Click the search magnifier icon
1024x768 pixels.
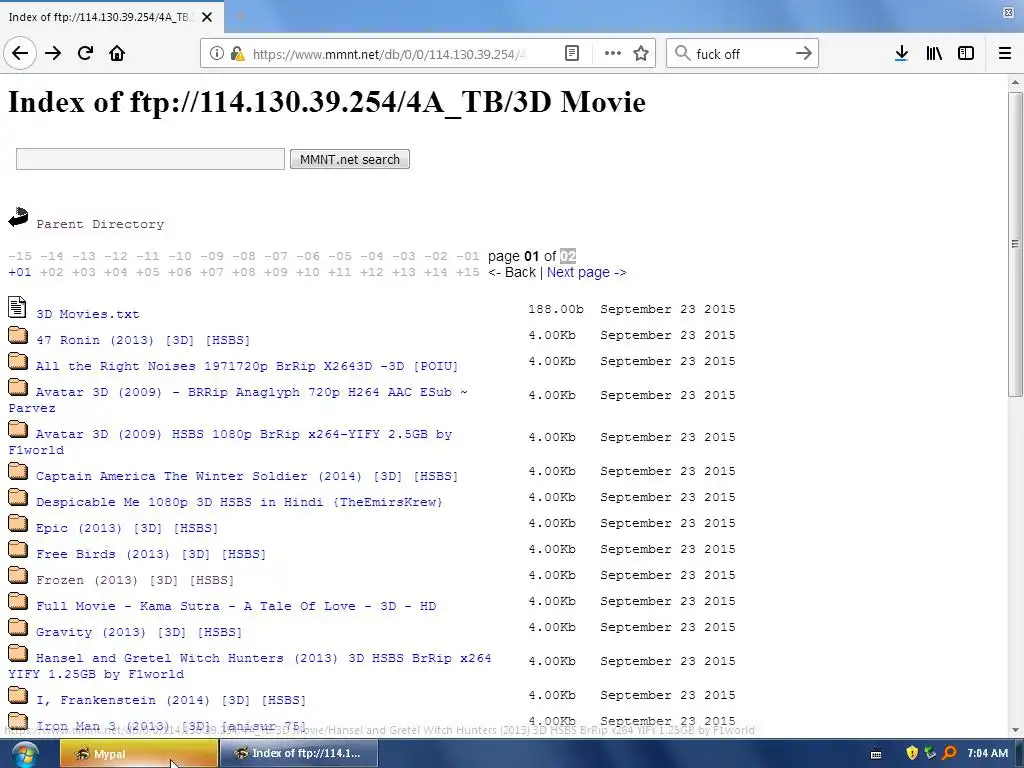point(682,53)
